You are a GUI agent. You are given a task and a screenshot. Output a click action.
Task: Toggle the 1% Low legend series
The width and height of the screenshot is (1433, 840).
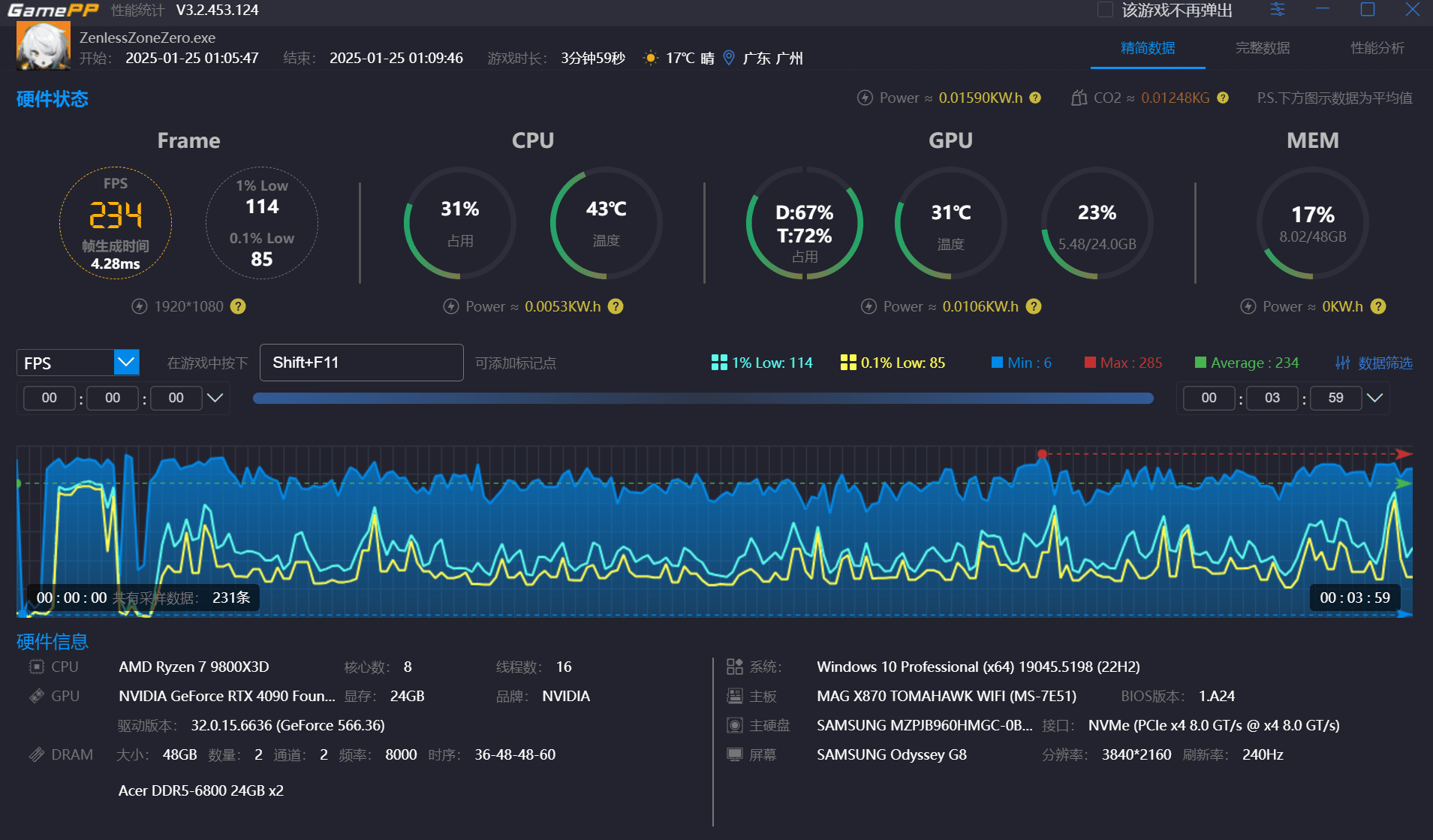[761, 363]
